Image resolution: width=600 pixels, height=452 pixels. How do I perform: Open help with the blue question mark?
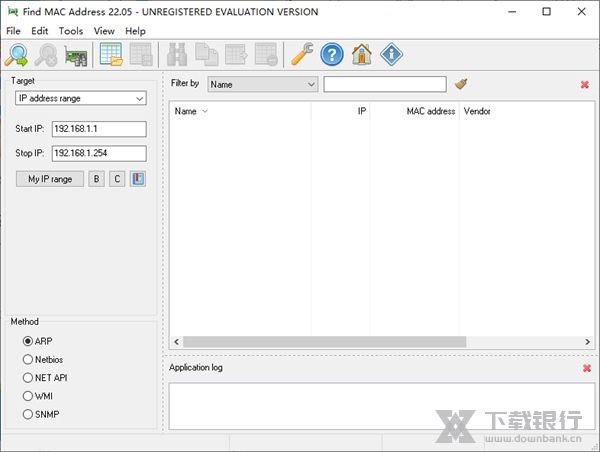332,54
